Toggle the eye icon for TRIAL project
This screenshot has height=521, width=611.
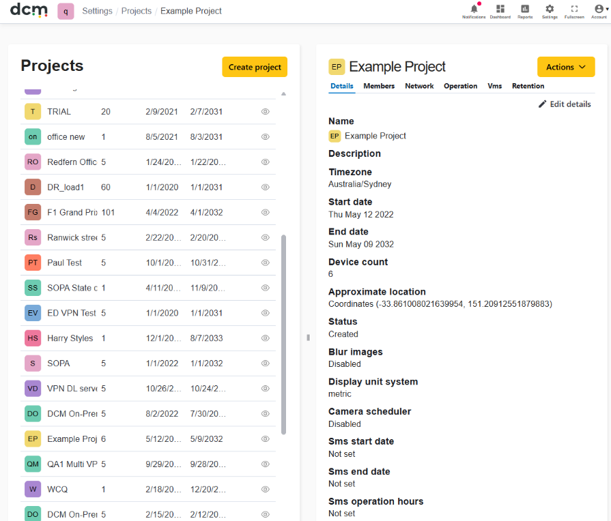point(265,111)
